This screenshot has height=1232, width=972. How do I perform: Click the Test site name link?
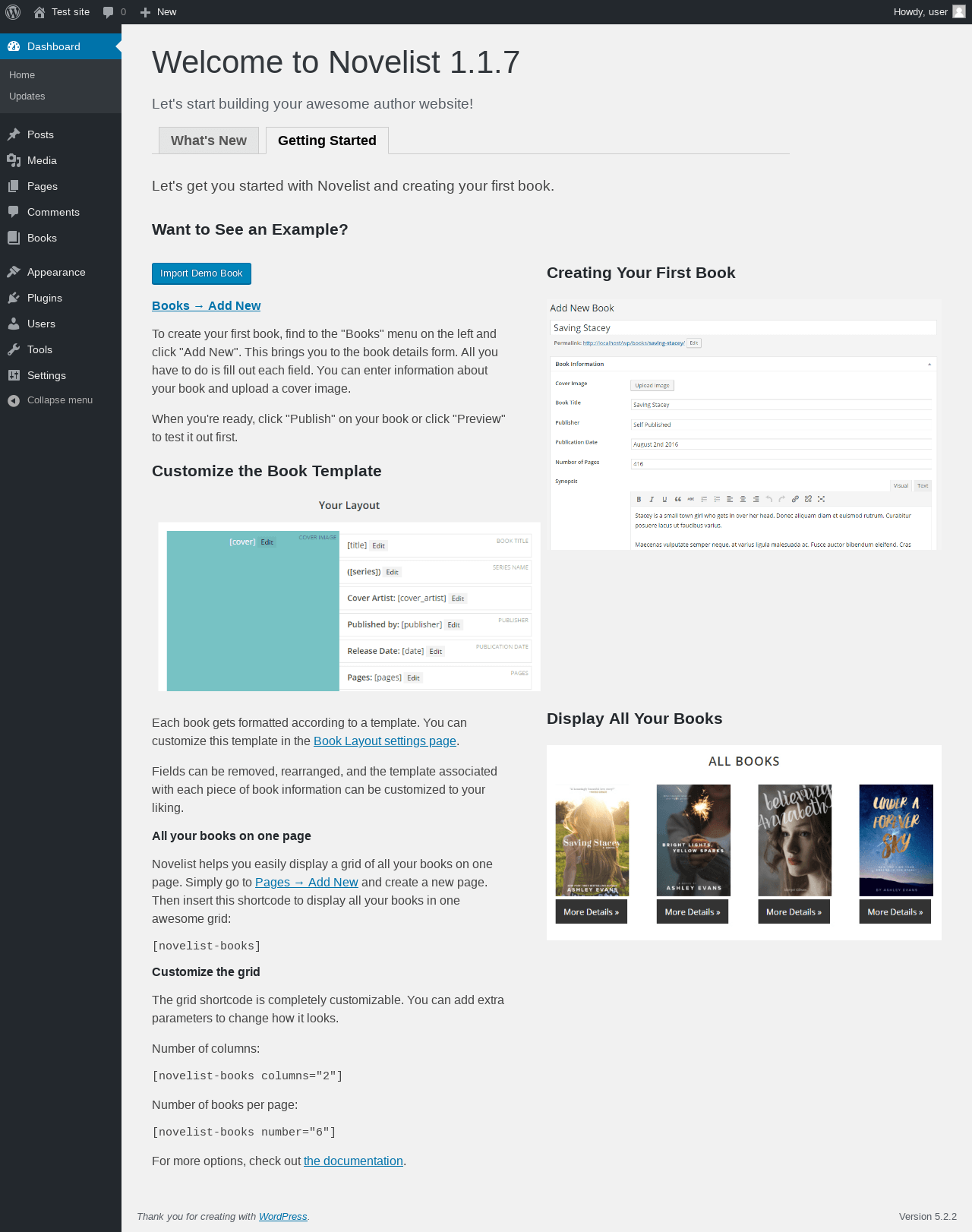tap(71, 12)
